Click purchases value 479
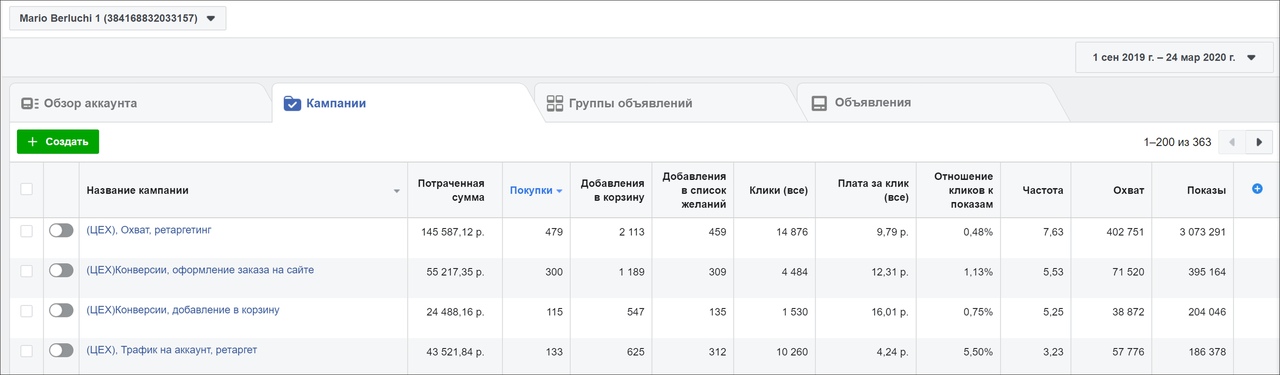The image size is (1280, 375). point(554,232)
